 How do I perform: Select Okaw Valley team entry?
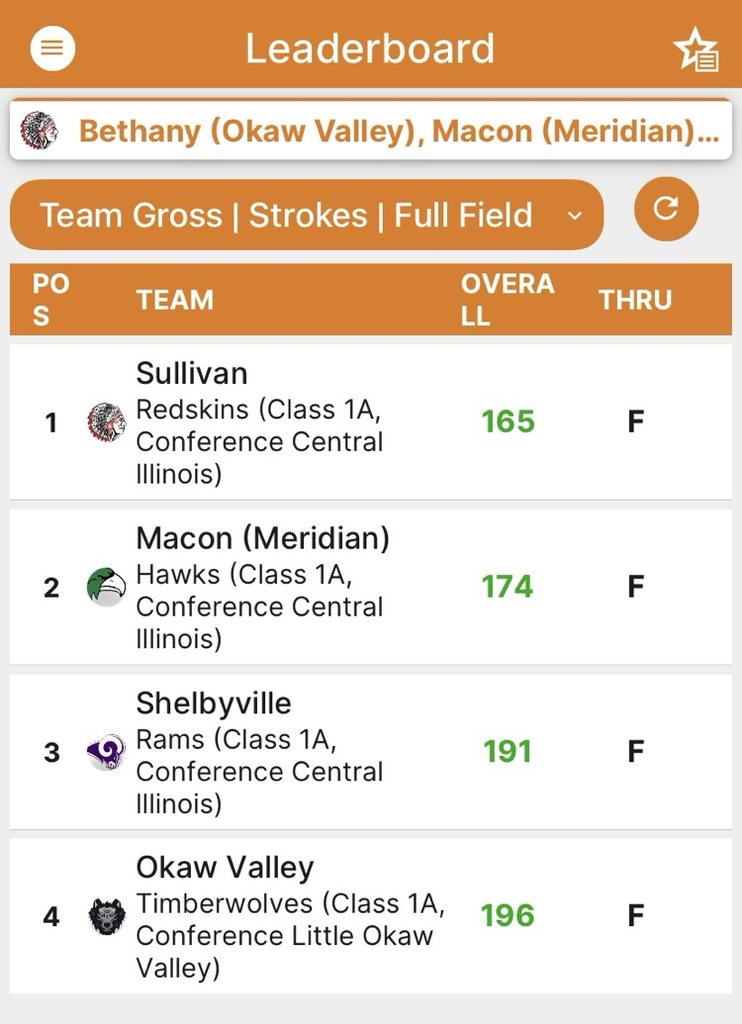(370, 916)
